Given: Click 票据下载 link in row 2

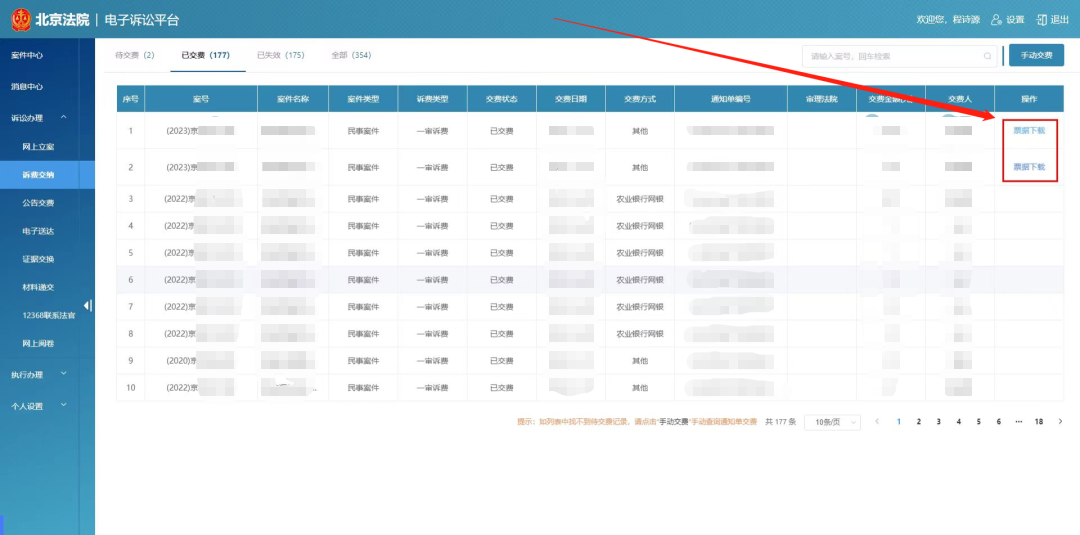Looking at the screenshot, I should click(x=1029, y=167).
